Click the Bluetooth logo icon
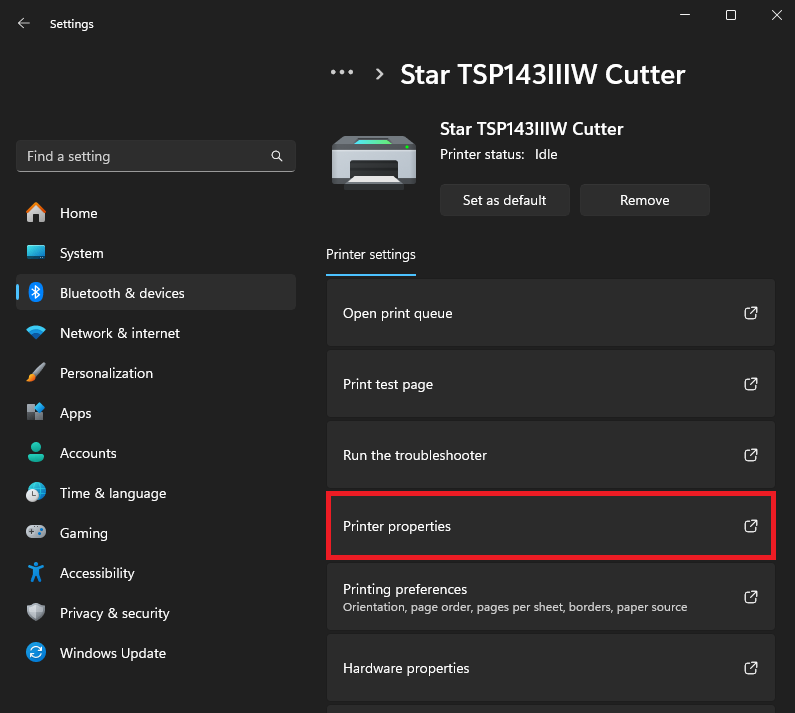 click(36, 293)
